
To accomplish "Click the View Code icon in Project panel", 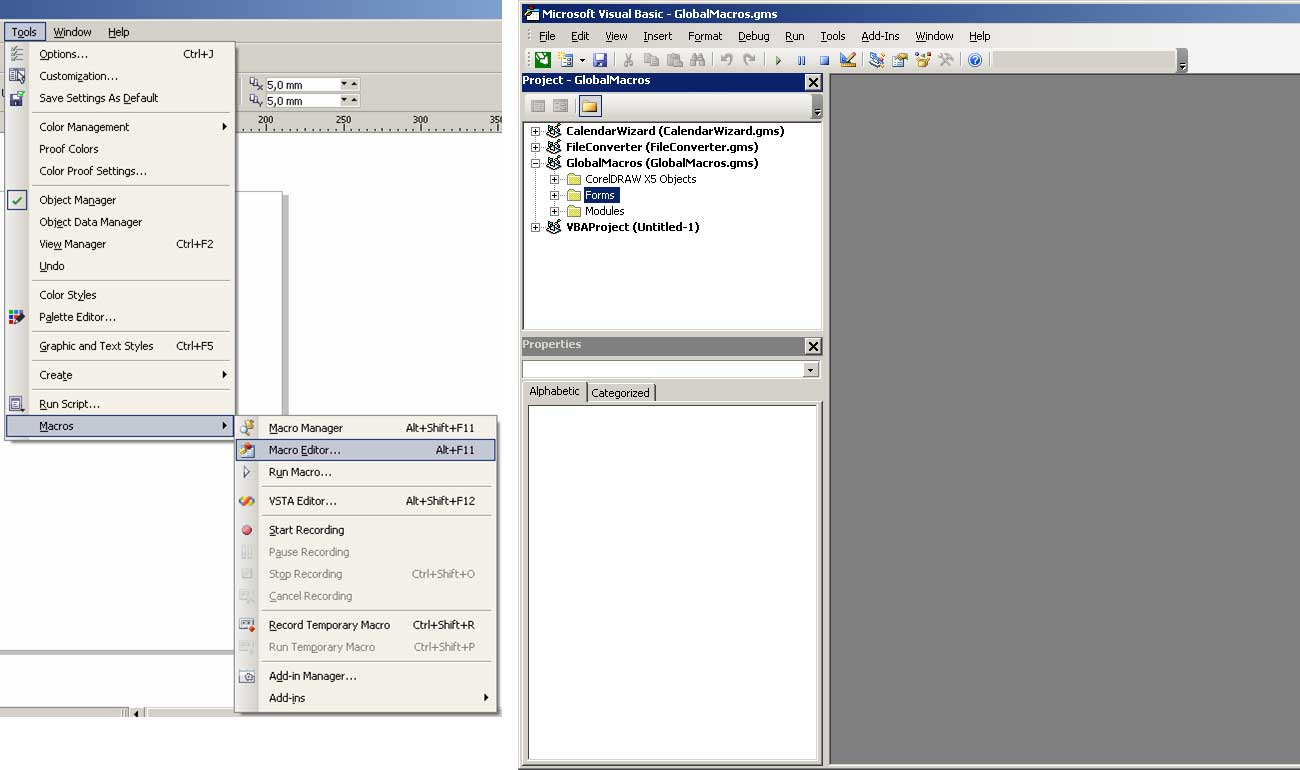I will coord(538,106).
